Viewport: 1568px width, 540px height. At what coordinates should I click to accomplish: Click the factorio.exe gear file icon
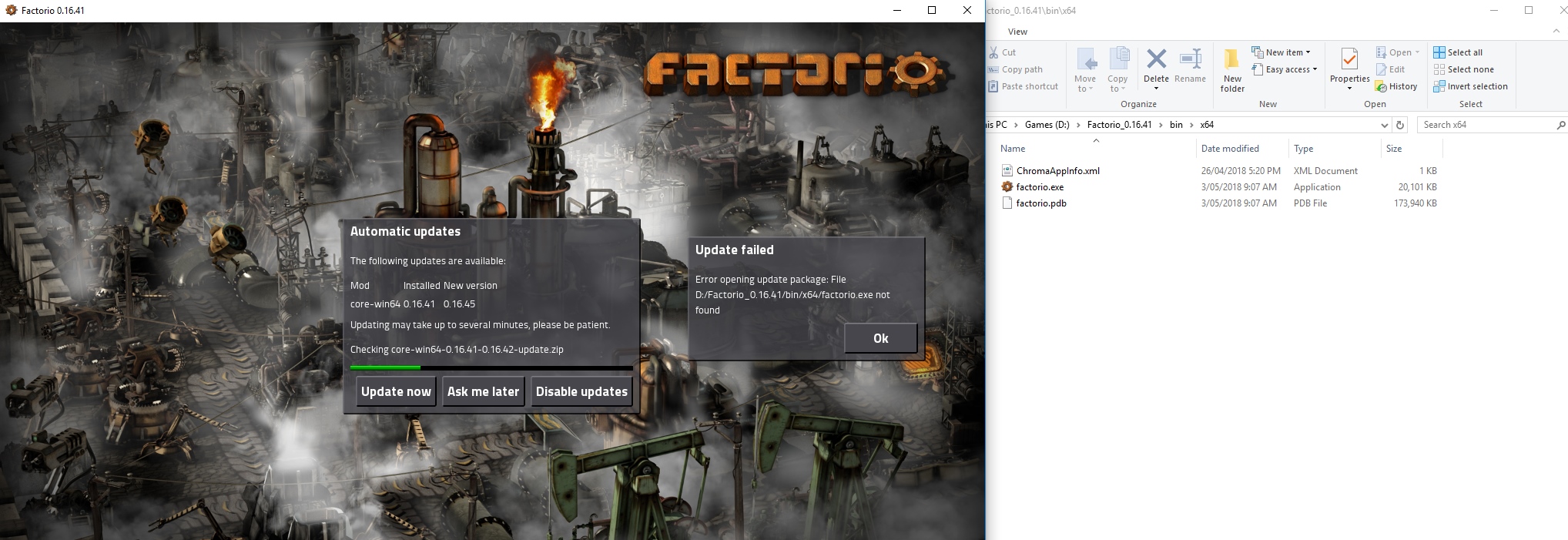tap(1007, 186)
